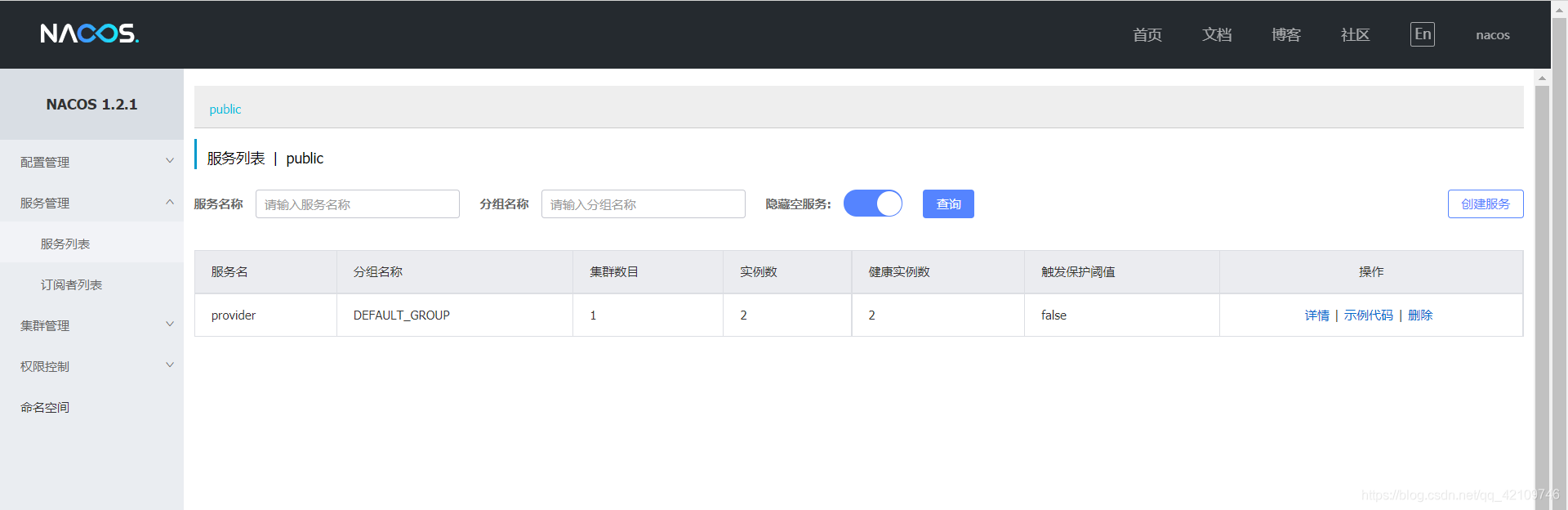Open 博客 in the top navigation
This screenshot has height=510, width=1568.
(1286, 34)
